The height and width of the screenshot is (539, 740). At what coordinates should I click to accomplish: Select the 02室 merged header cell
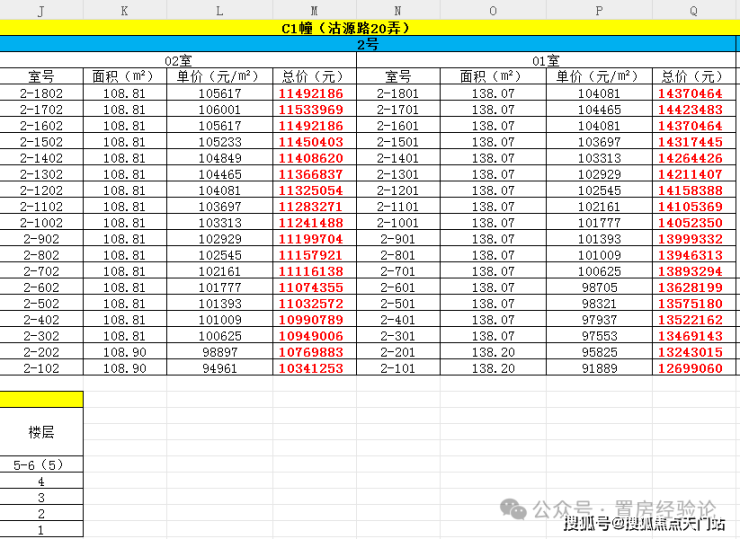pos(178,60)
